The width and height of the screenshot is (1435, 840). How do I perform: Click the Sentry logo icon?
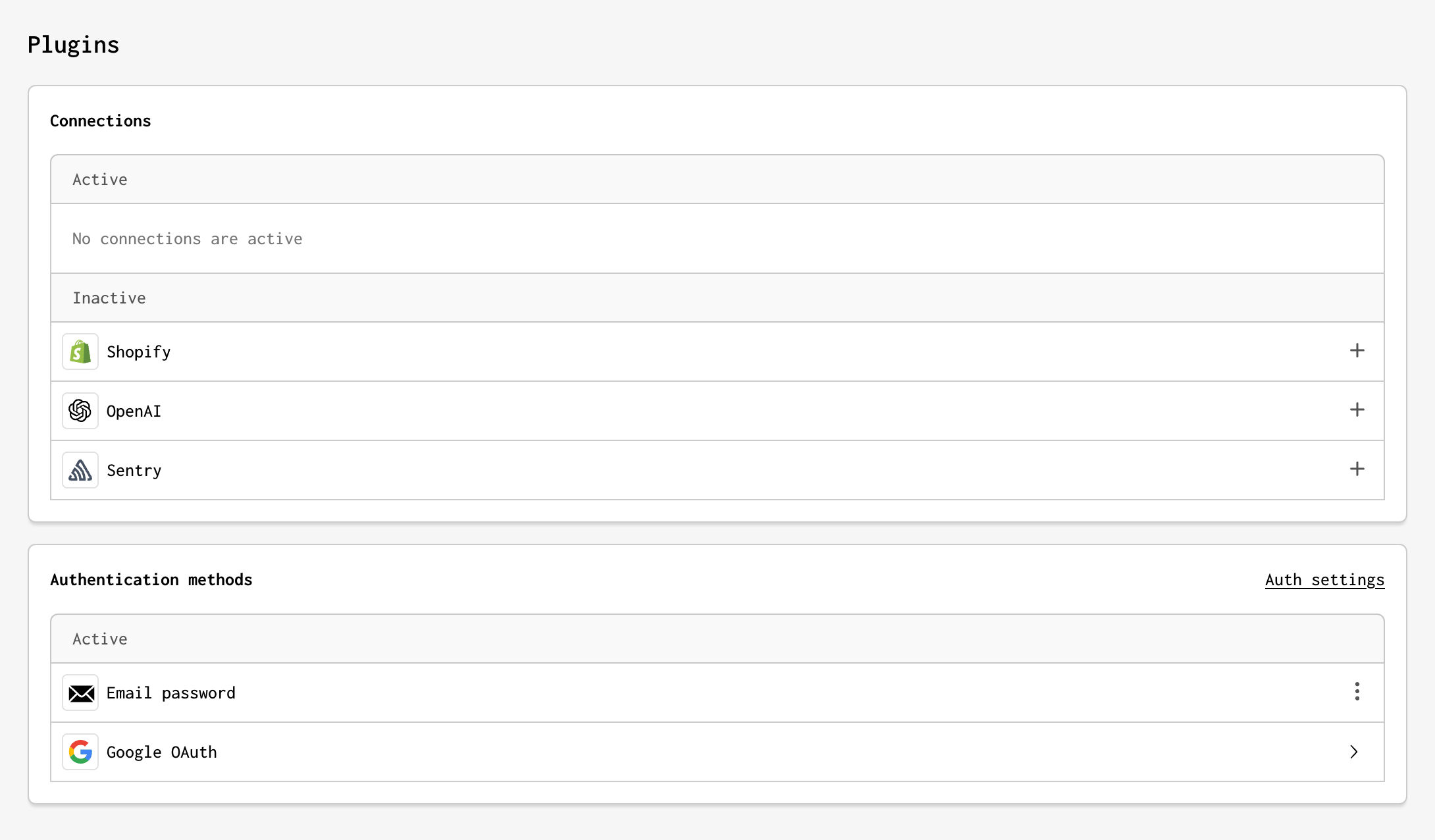(x=80, y=470)
